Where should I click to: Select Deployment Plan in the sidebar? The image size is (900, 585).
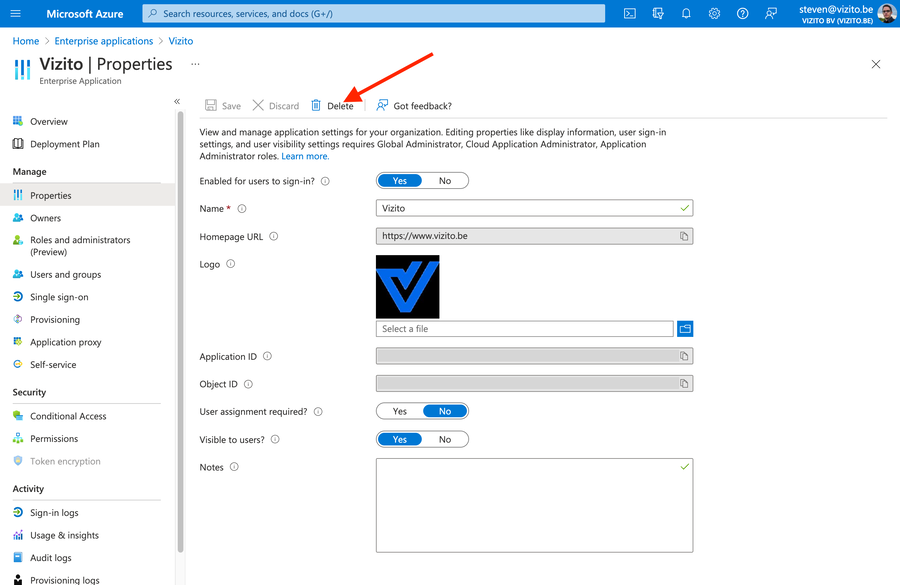click(63, 143)
